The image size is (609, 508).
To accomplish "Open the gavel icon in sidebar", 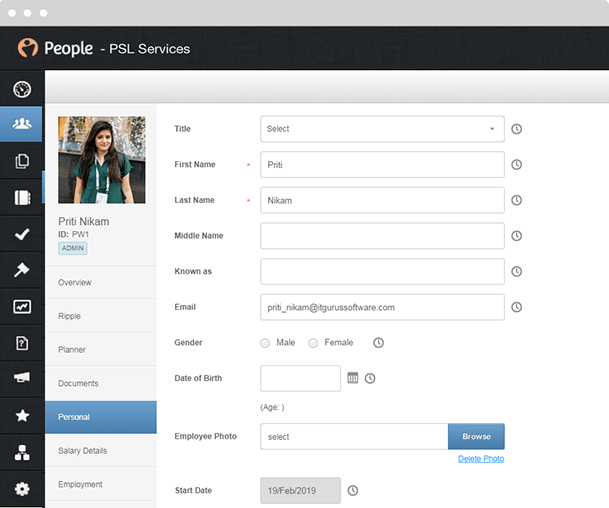I will click(x=22, y=270).
